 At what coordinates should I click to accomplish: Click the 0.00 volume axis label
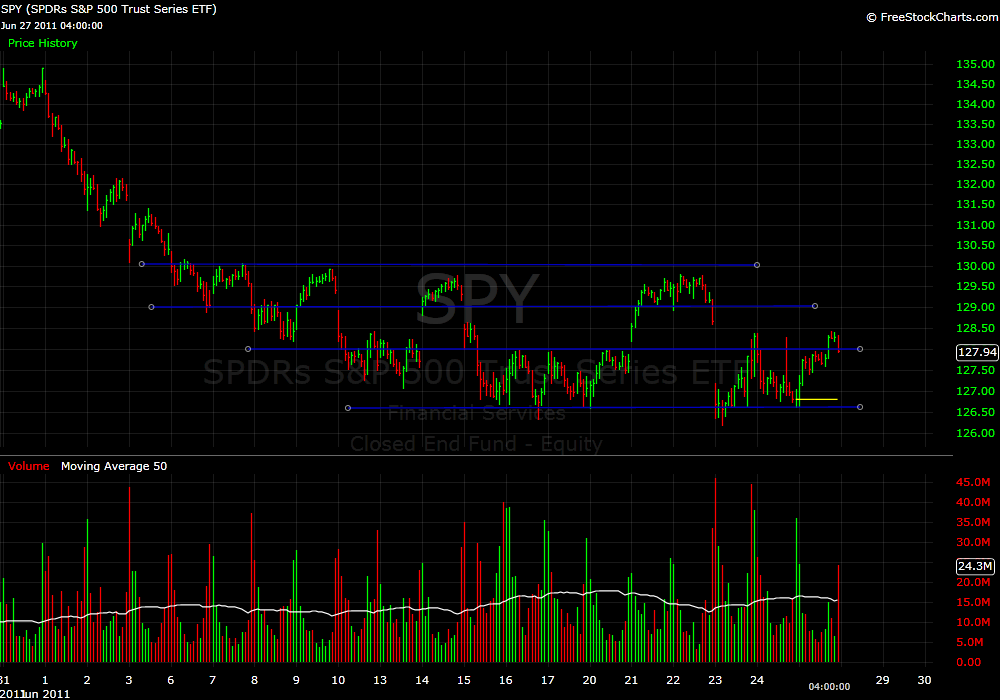pos(969,662)
